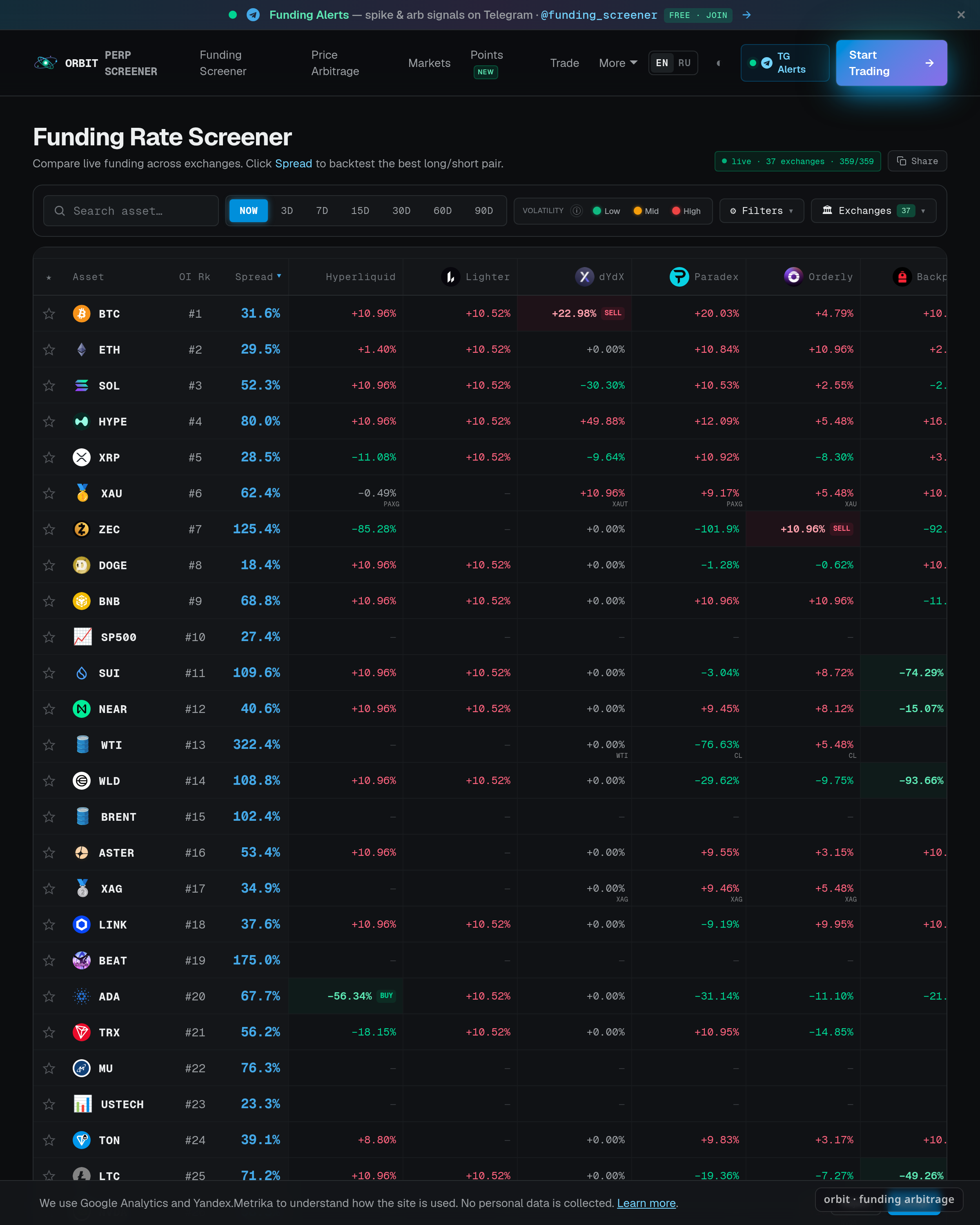The image size is (980, 1225).
Task: Open the More navigation menu
Action: (x=618, y=63)
